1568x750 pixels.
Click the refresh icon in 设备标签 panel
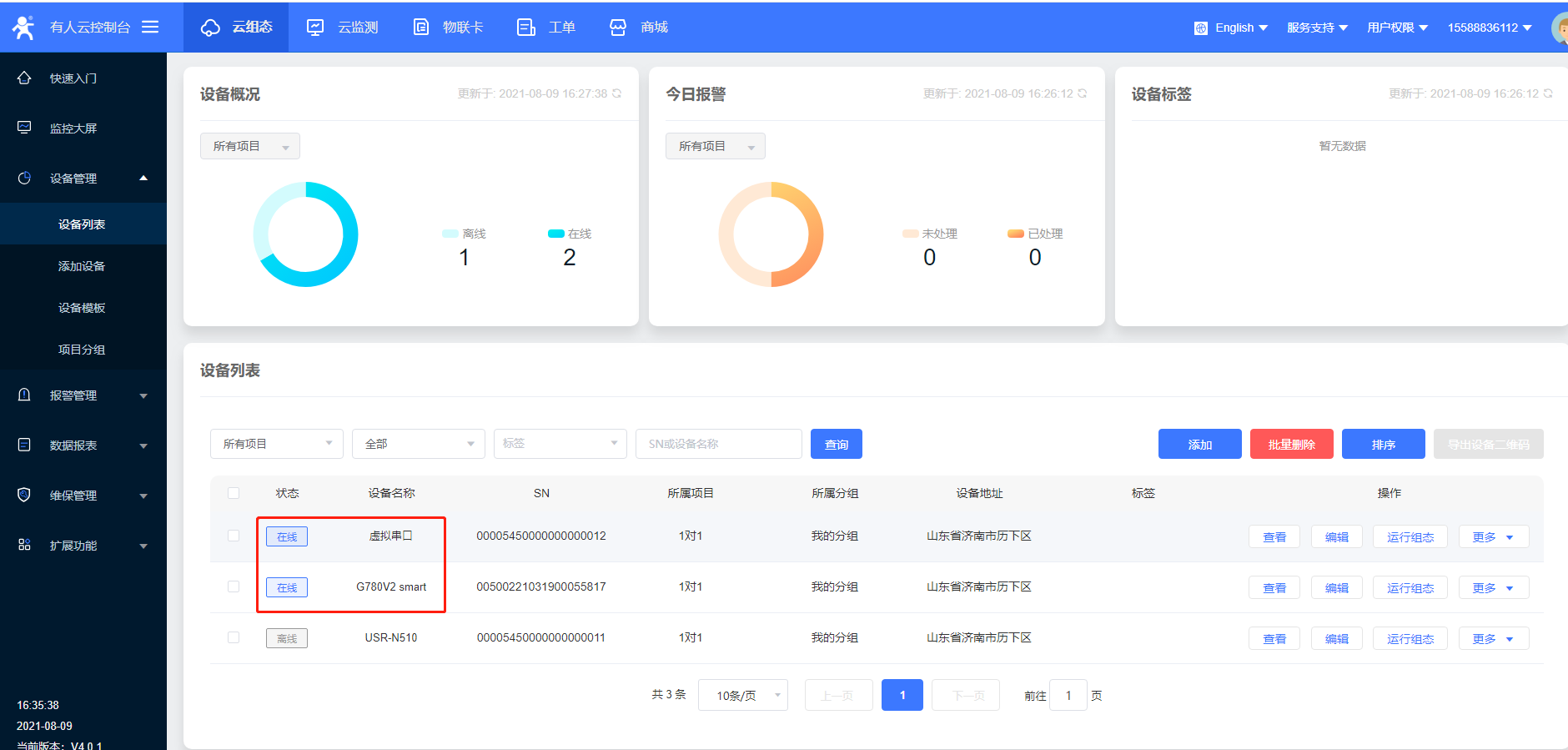(x=1548, y=93)
